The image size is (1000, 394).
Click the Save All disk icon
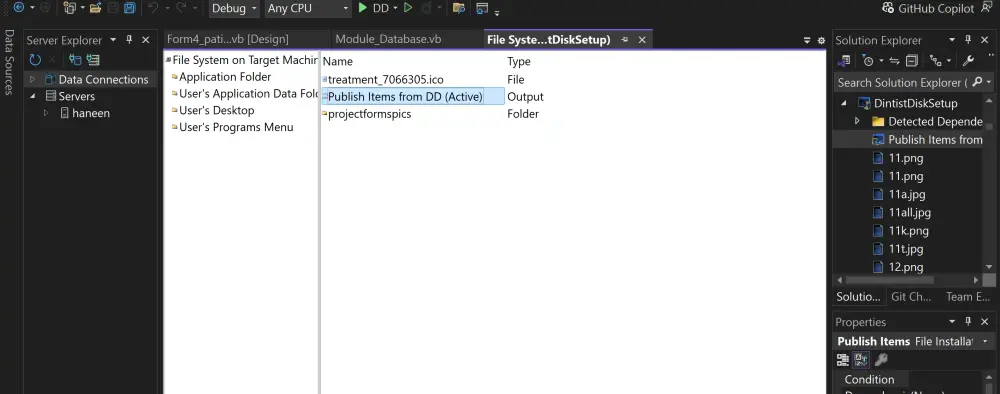click(x=129, y=8)
